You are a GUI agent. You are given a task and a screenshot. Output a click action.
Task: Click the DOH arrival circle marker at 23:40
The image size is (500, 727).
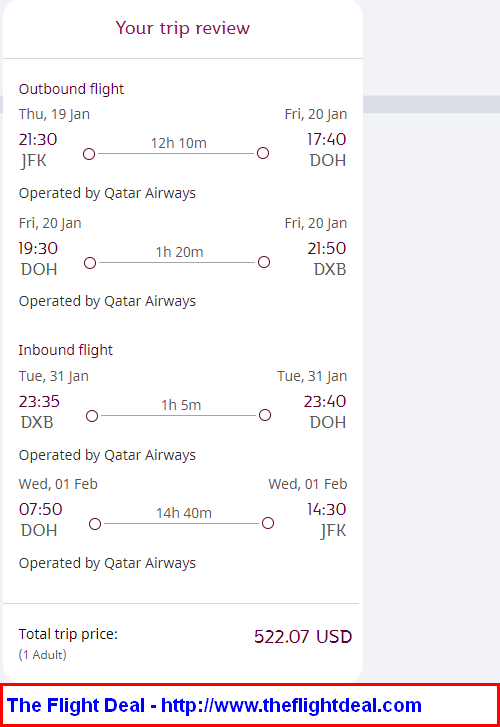point(265,415)
